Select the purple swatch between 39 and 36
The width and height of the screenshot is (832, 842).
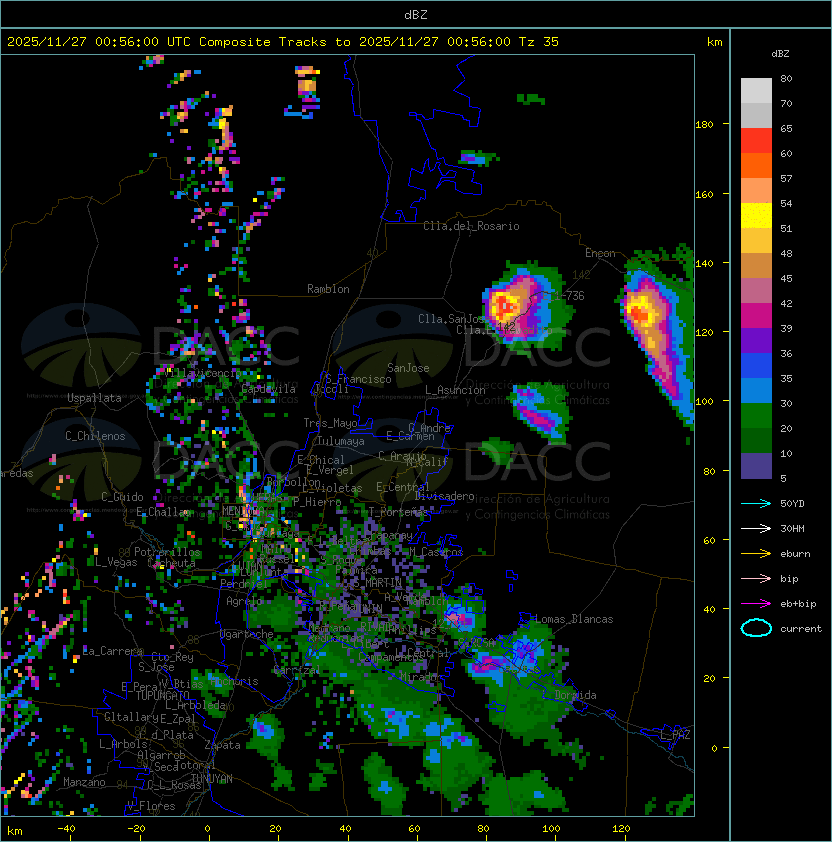[756, 340]
